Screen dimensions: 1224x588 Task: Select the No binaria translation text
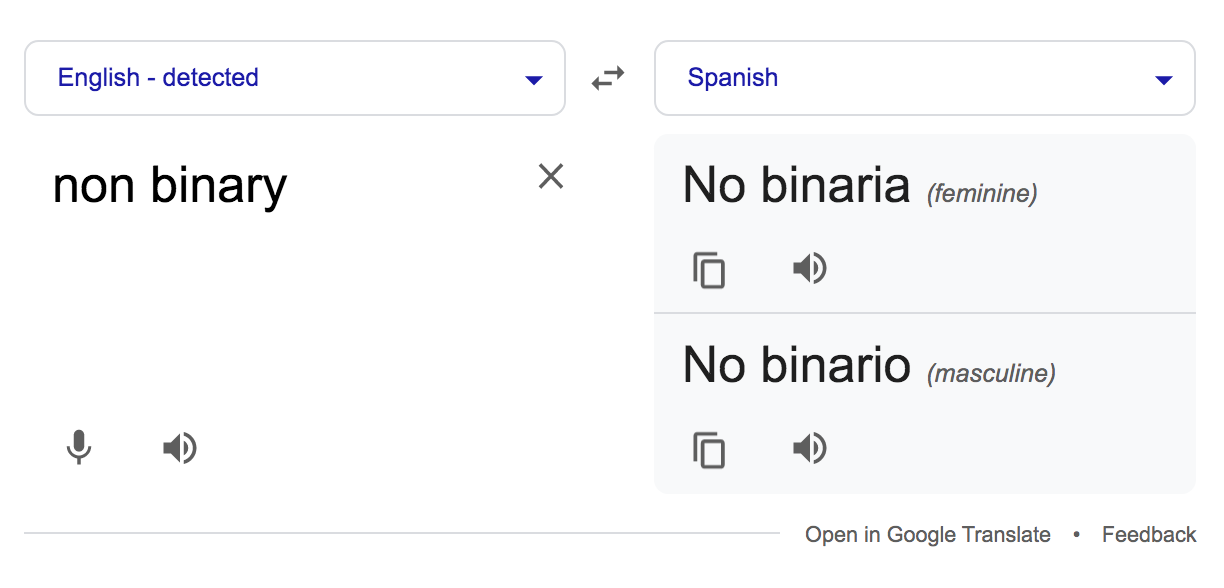(x=796, y=186)
